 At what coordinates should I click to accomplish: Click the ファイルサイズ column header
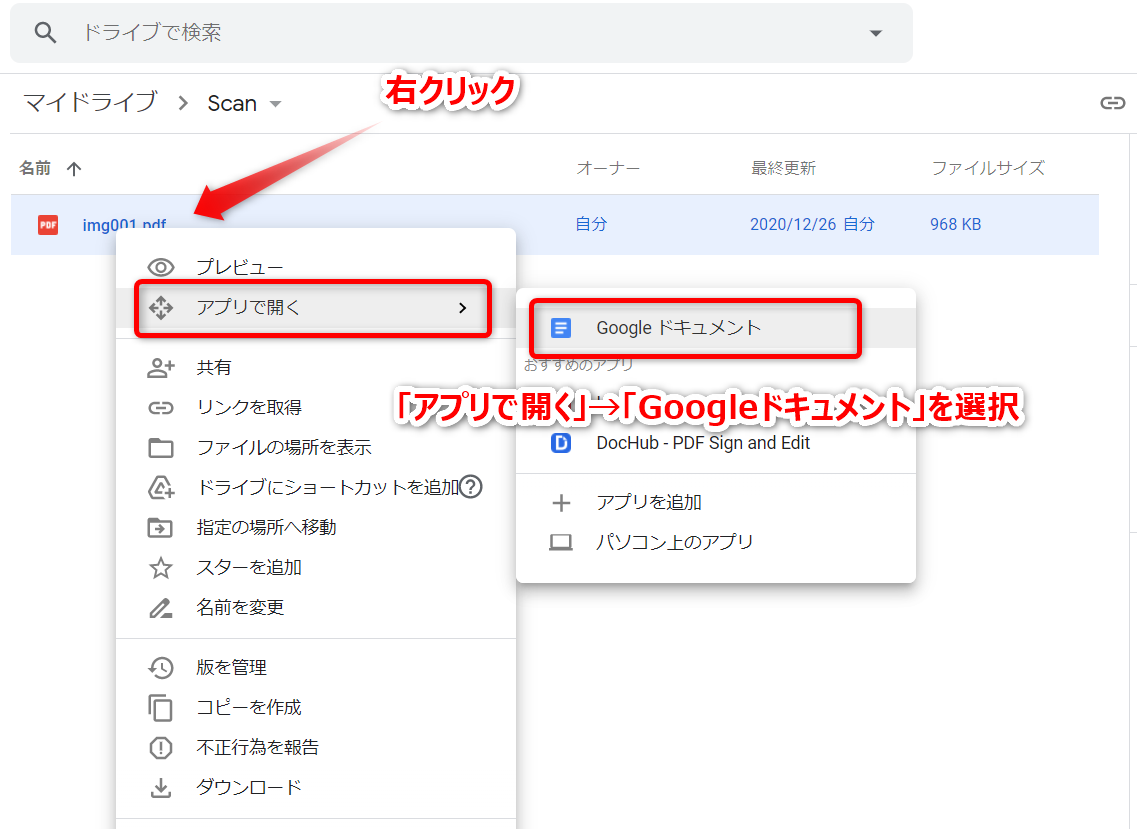988,168
